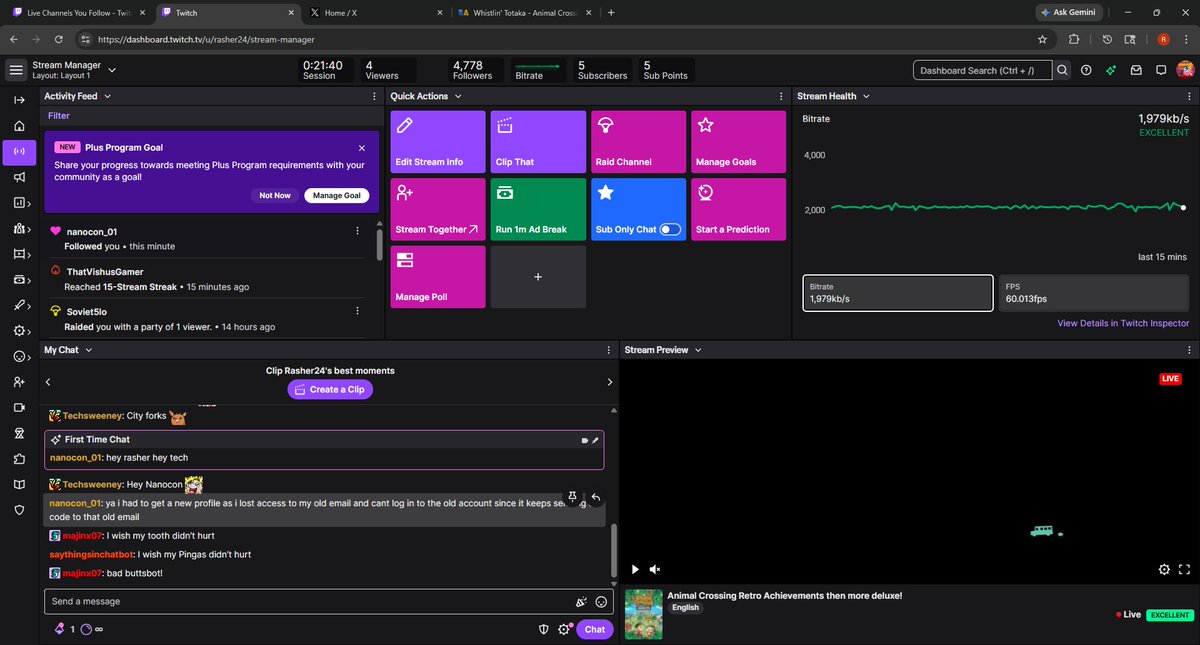Click the Create a Clip button
Viewport: 1200px width, 645px height.
click(330, 389)
